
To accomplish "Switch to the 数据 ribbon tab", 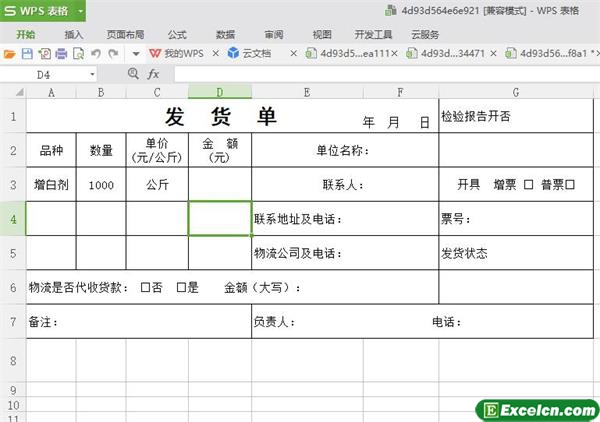I will point(225,35).
